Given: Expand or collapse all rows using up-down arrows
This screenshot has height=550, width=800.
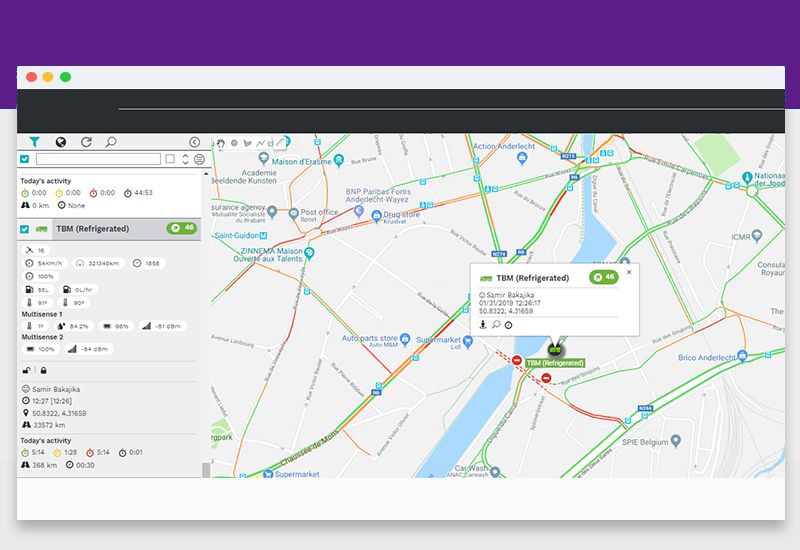Looking at the screenshot, I should (x=185, y=159).
